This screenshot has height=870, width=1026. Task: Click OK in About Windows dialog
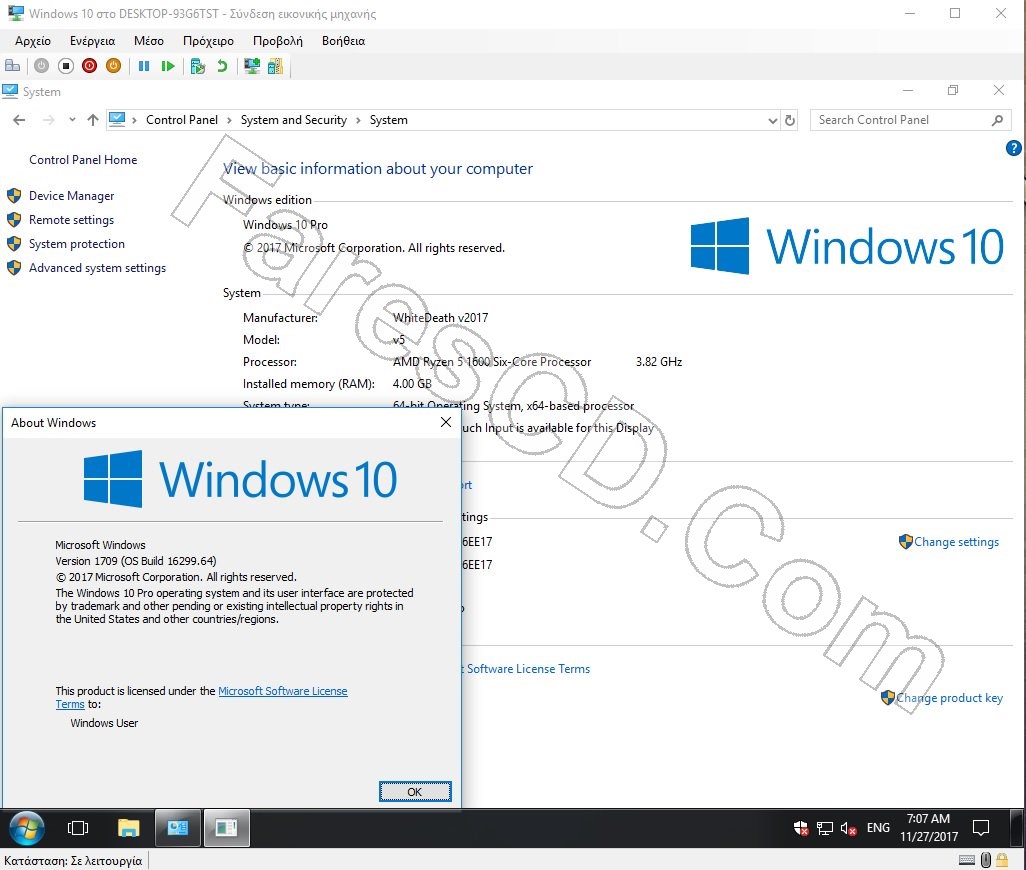click(415, 792)
